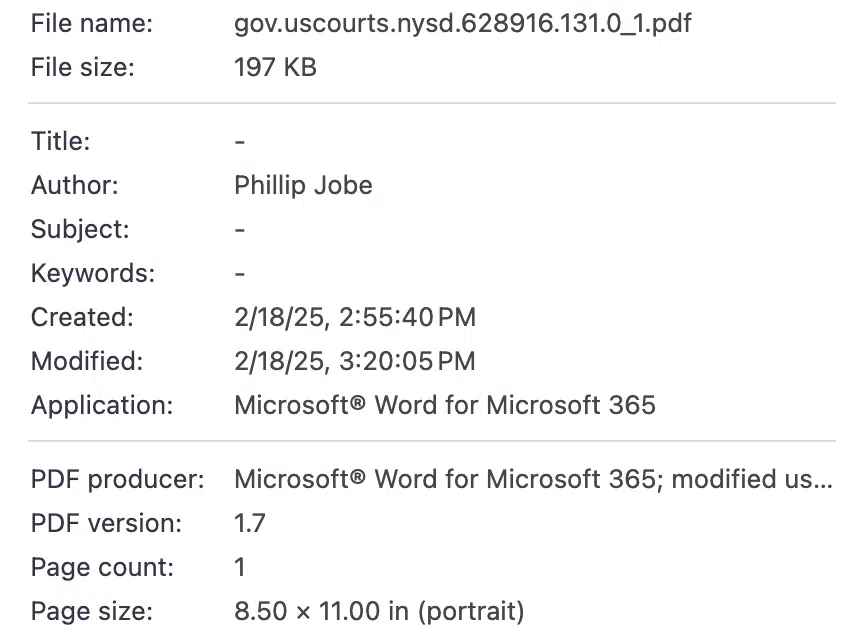Click the File name label
Viewport: 846px width, 630px height.
pos(92,24)
